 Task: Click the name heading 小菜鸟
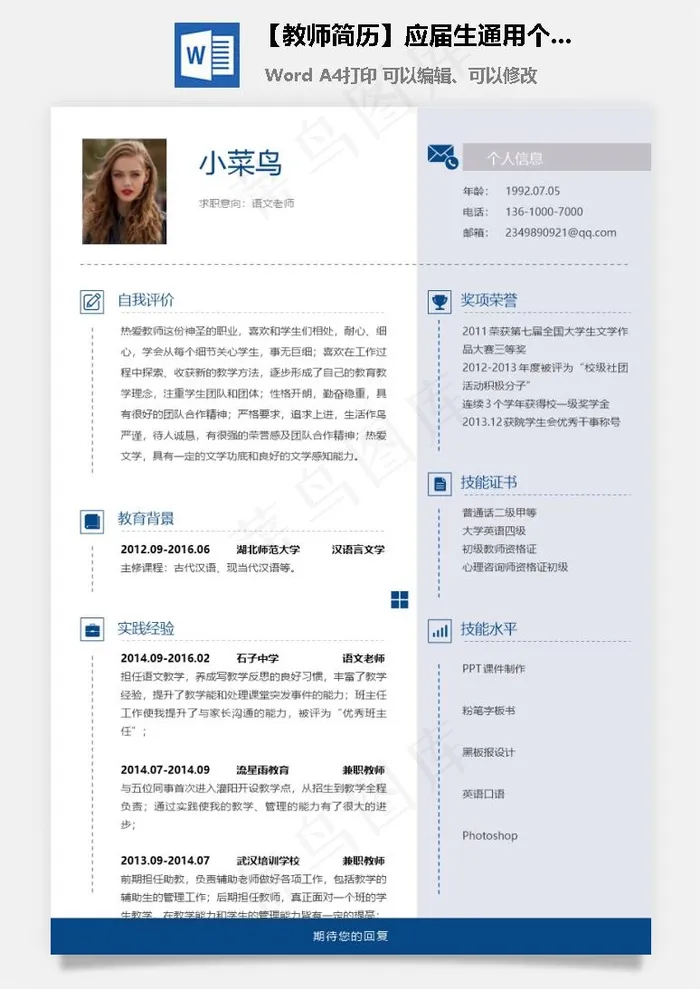click(x=240, y=163)
